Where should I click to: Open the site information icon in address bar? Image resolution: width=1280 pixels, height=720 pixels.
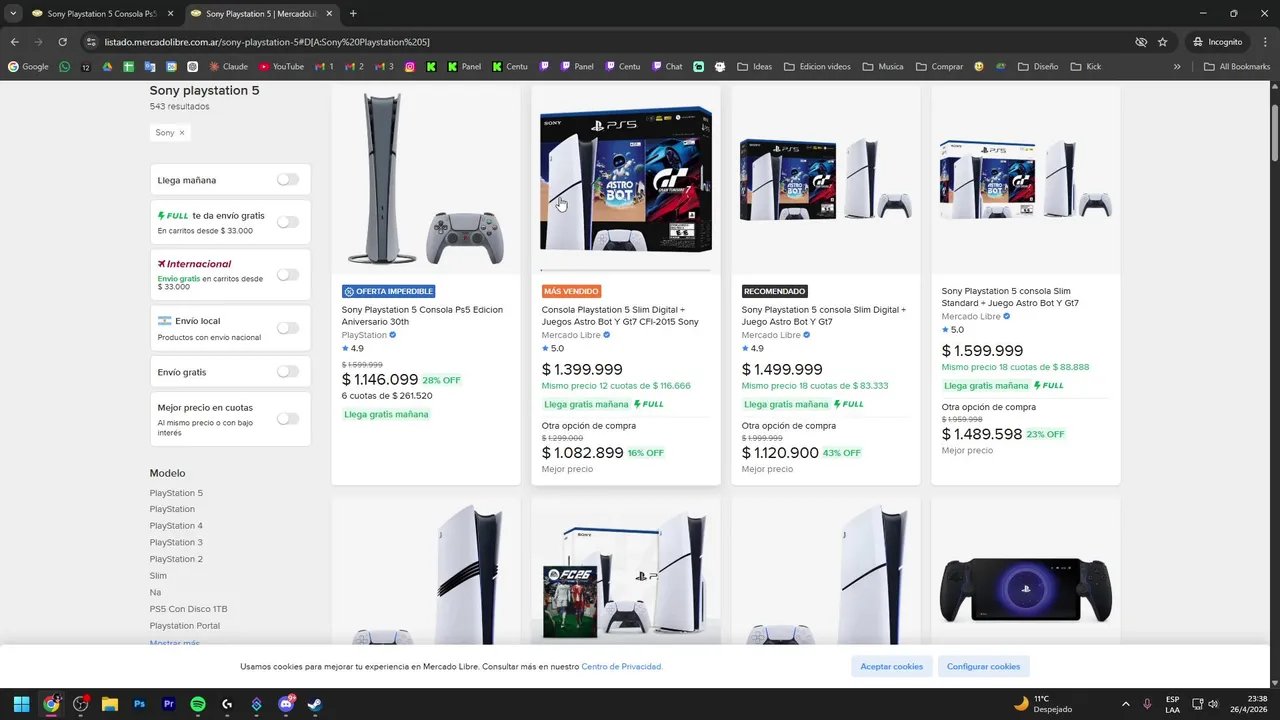tap(91, 42)
